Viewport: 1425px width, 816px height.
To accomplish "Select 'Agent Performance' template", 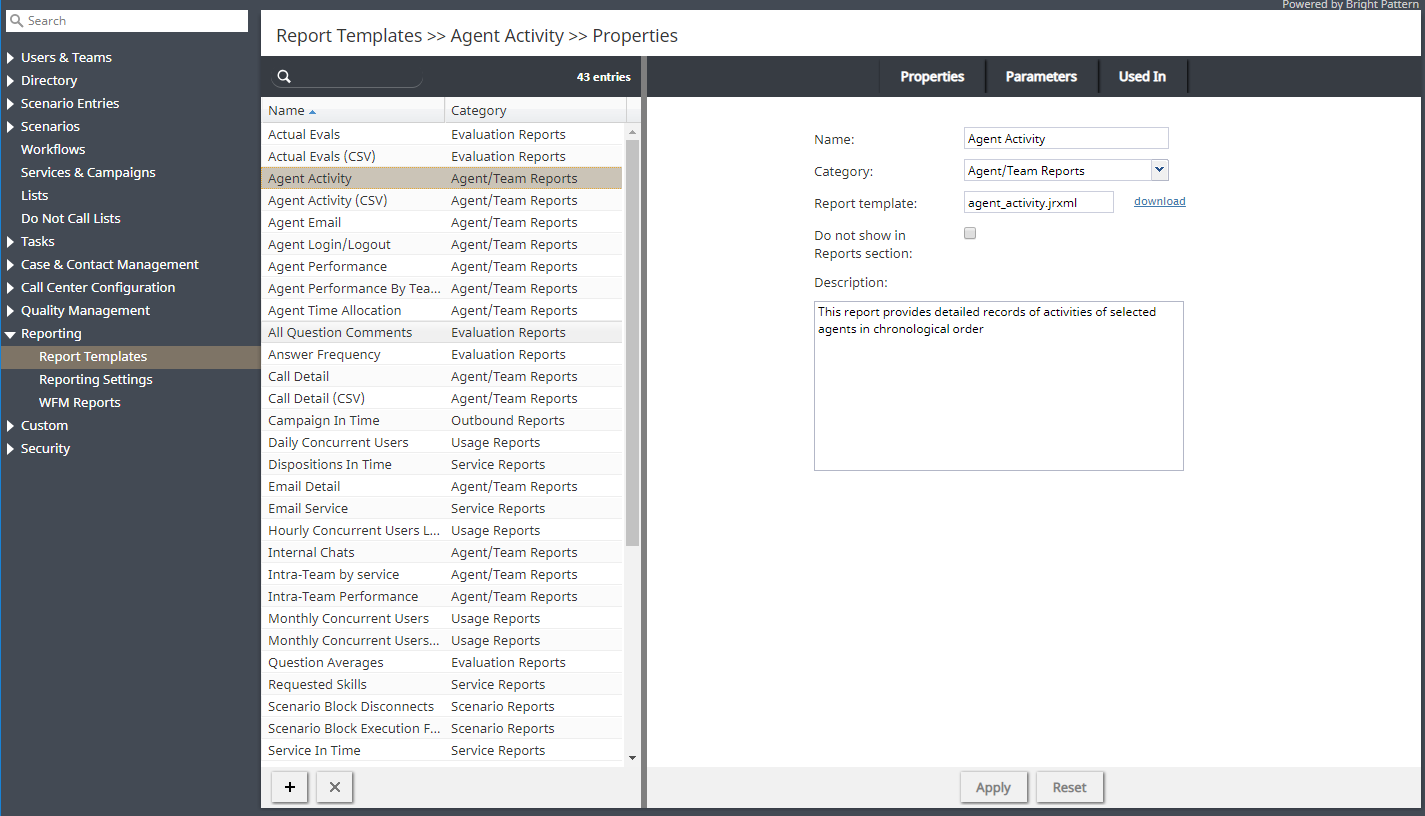I will [442, 266].
